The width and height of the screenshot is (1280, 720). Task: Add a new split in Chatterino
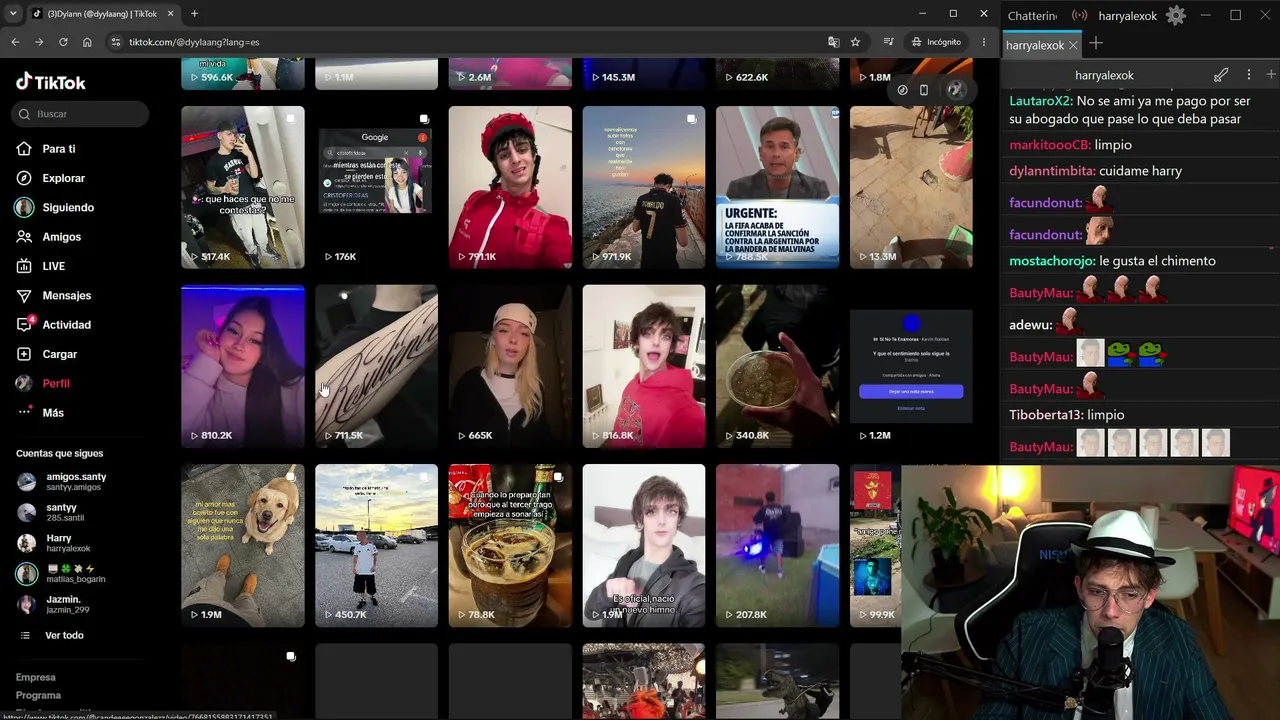[1271, 75]
